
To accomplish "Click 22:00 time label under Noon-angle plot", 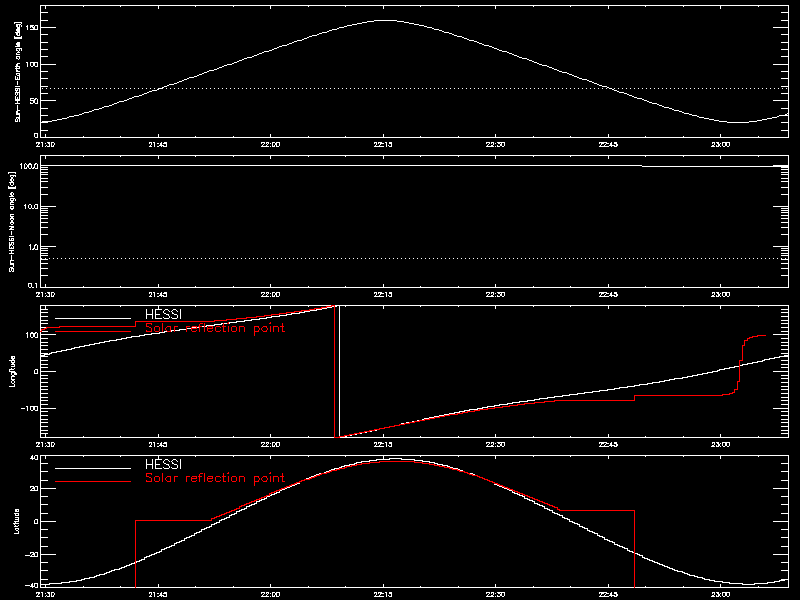I will pos(270,294).
